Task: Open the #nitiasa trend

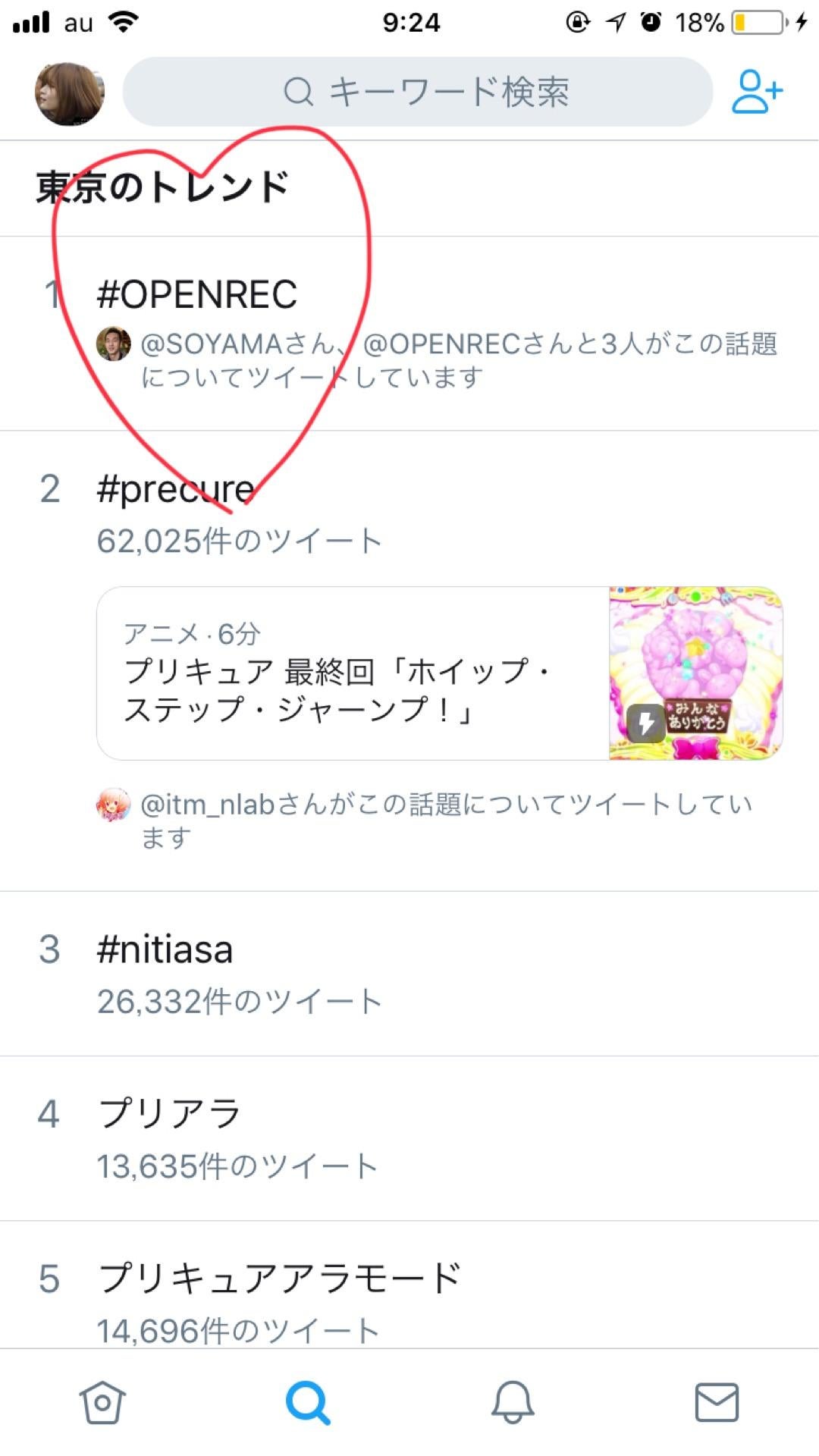Action: (x=165, y=949)
